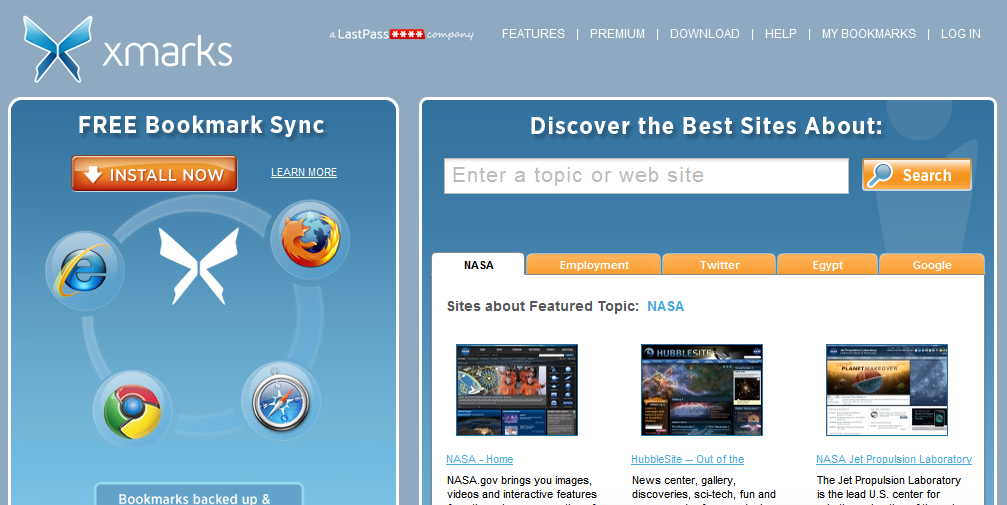This screenshot has height=505, width=1007.
Task: Follow the LEARN MORE link
Action: click(304, 172)
